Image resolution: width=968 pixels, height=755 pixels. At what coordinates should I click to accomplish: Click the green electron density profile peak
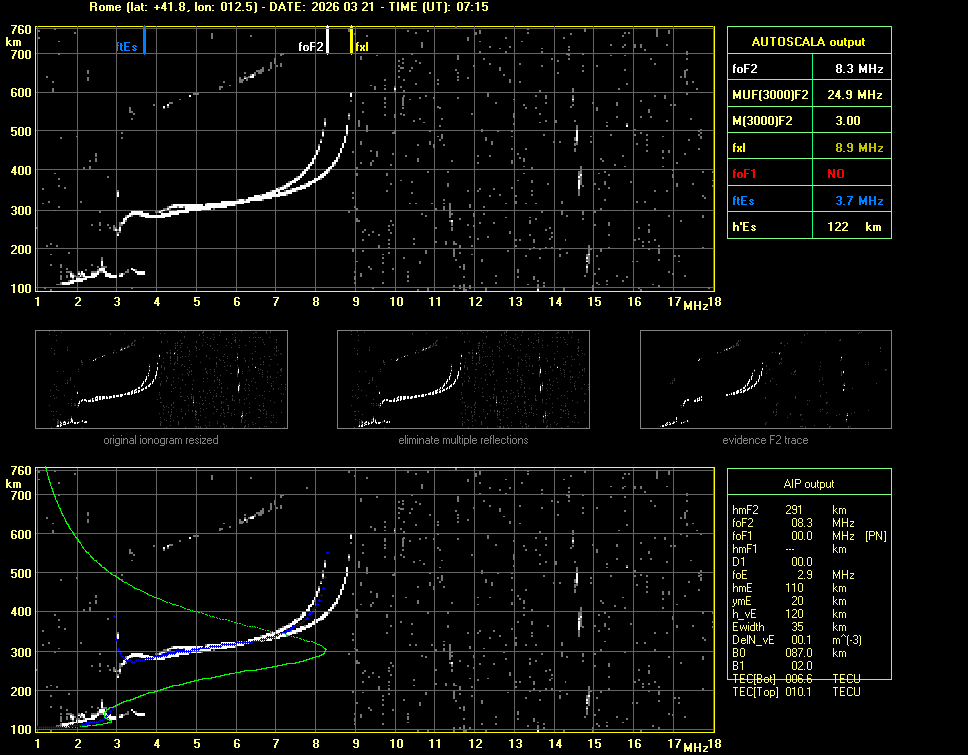325,650
